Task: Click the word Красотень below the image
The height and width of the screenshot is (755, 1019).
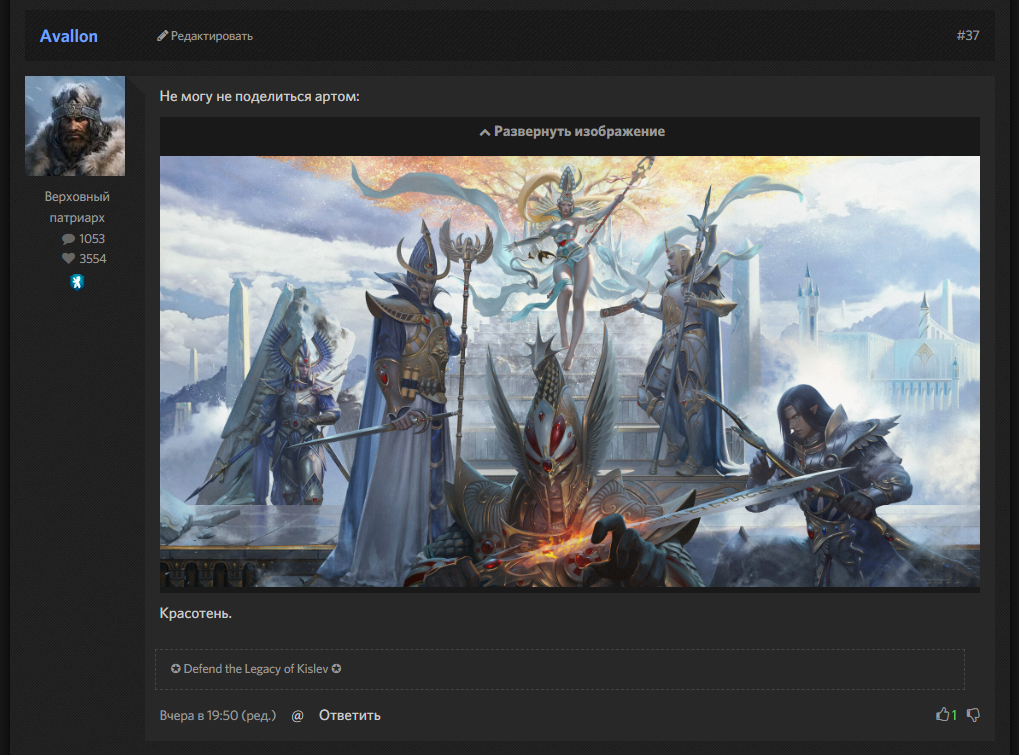Action: [x=195, y=613]
